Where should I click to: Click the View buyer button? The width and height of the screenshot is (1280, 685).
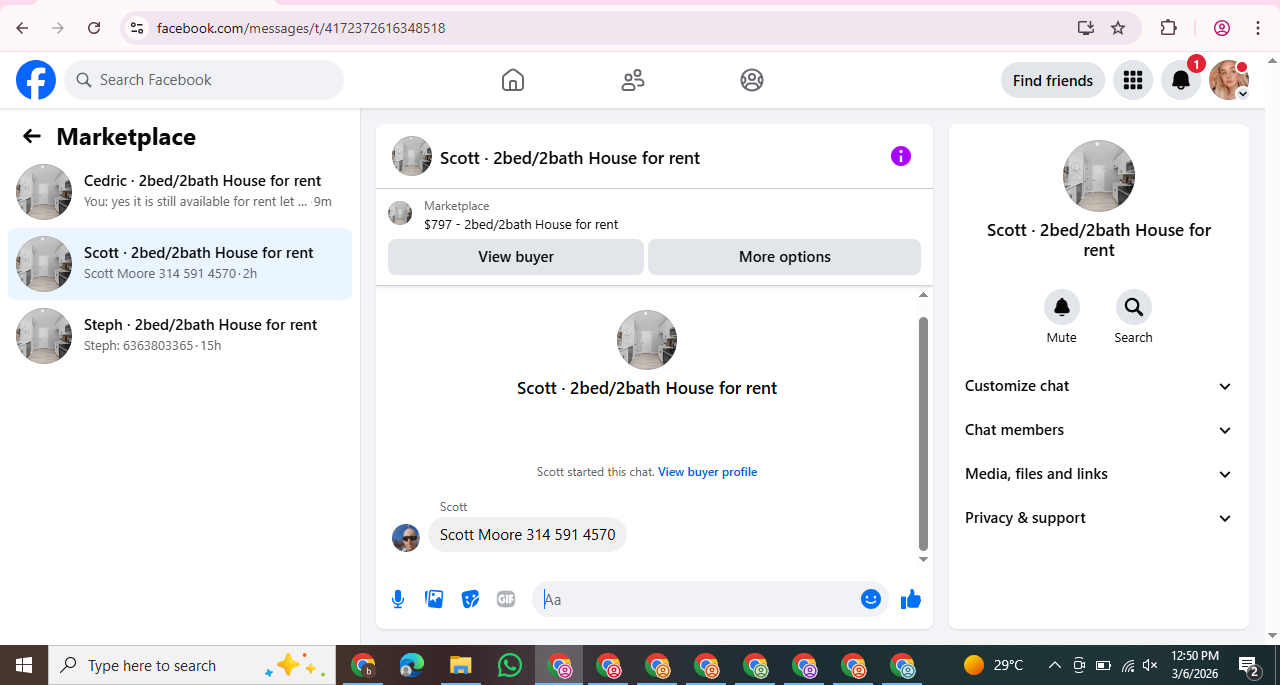(x=516, y=257)
